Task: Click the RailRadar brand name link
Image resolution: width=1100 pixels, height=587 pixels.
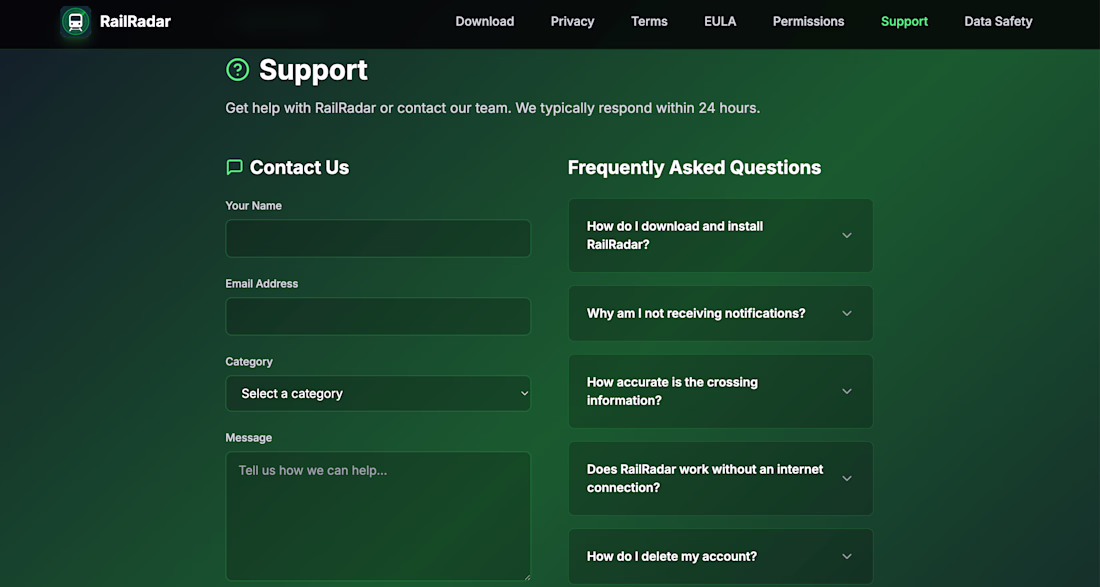Action: [x=135, y=22]
